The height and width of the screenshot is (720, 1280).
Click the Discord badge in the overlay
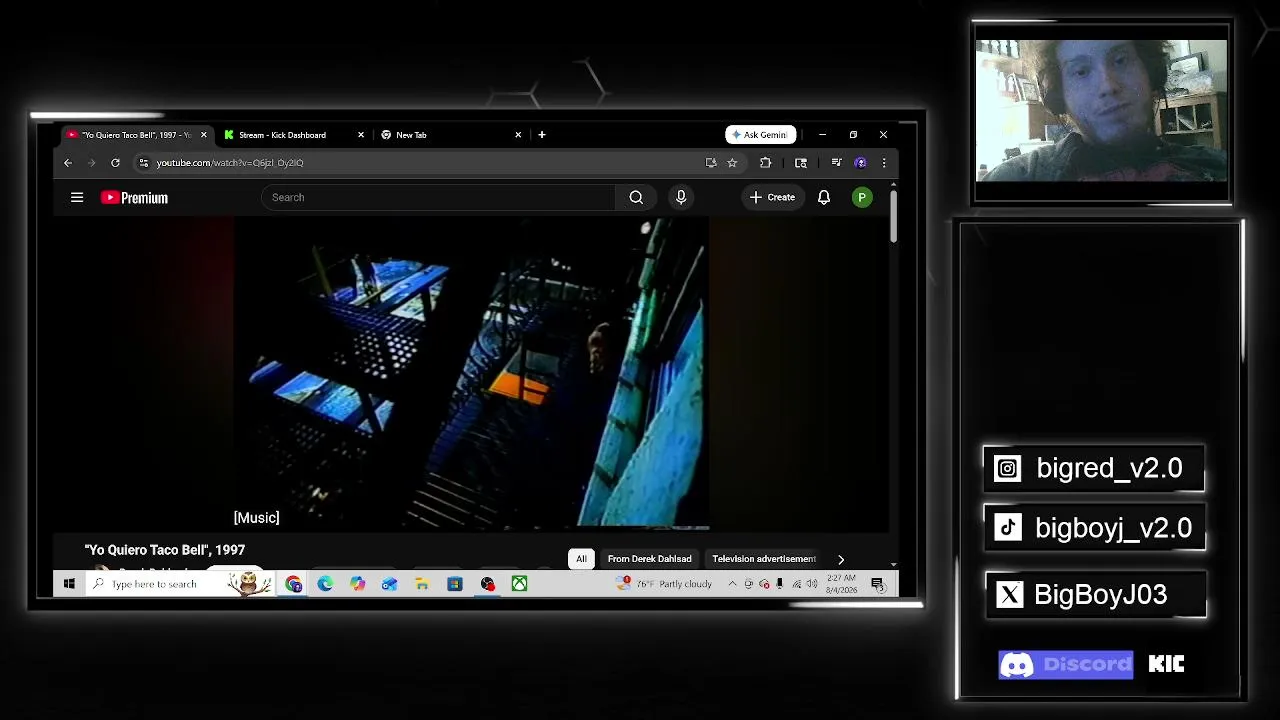[x=1066, y=665]
